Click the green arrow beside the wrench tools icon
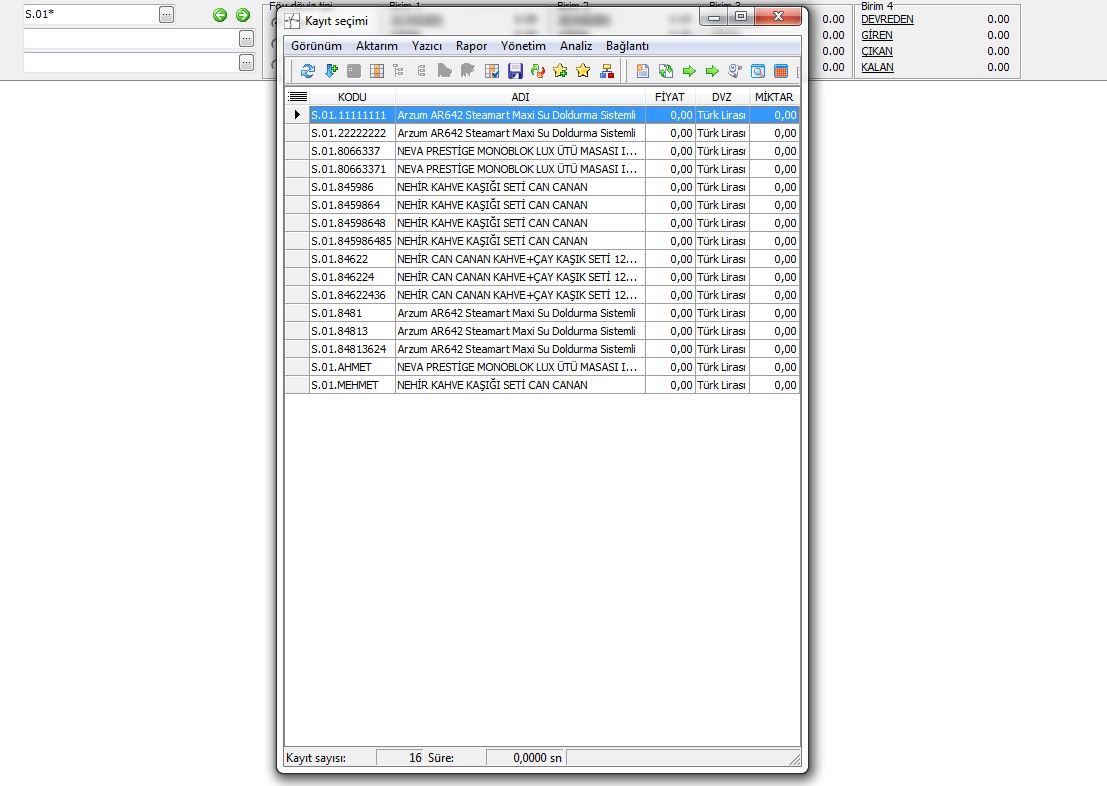The image size is (1107, 786). [x=712, y=71]
